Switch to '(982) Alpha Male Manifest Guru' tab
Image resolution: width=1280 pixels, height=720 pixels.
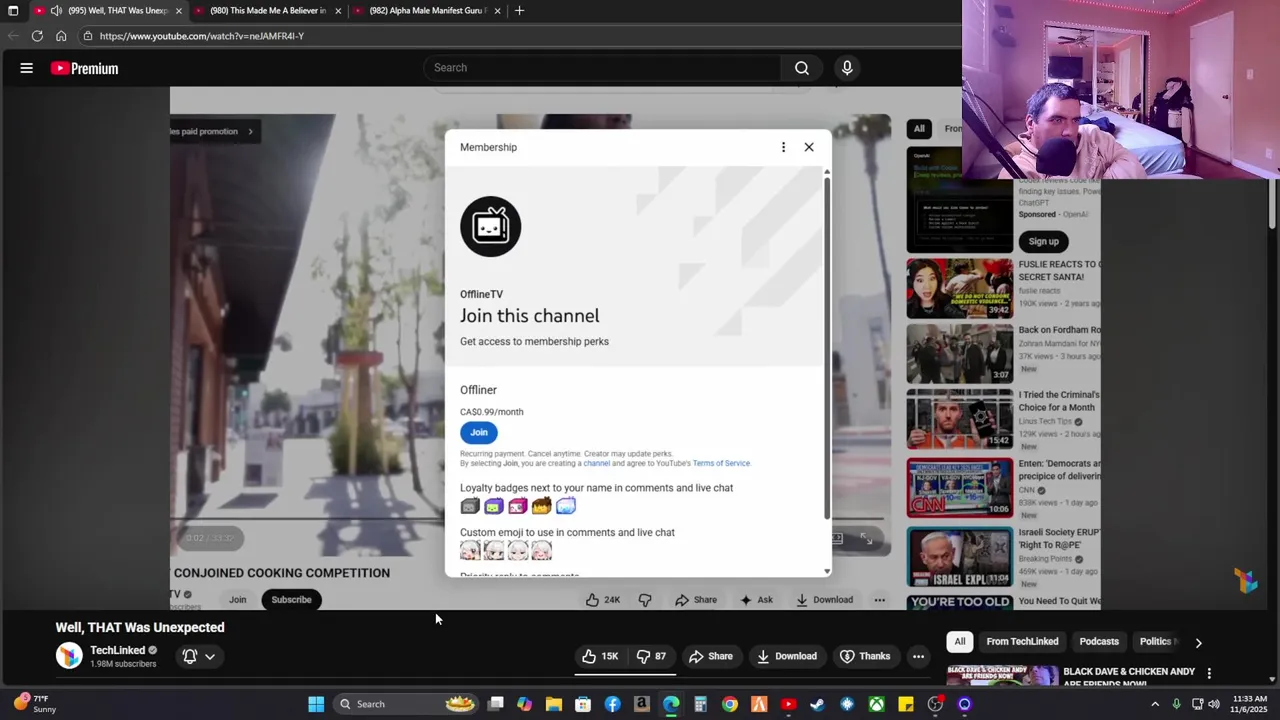[x=428, y=11]
